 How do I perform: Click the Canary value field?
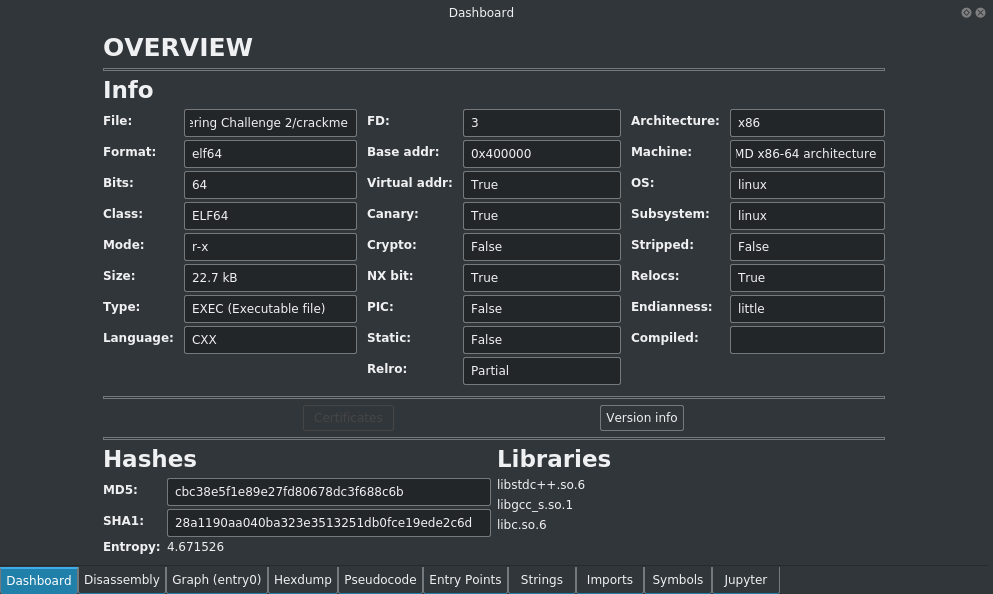(541, 216)
